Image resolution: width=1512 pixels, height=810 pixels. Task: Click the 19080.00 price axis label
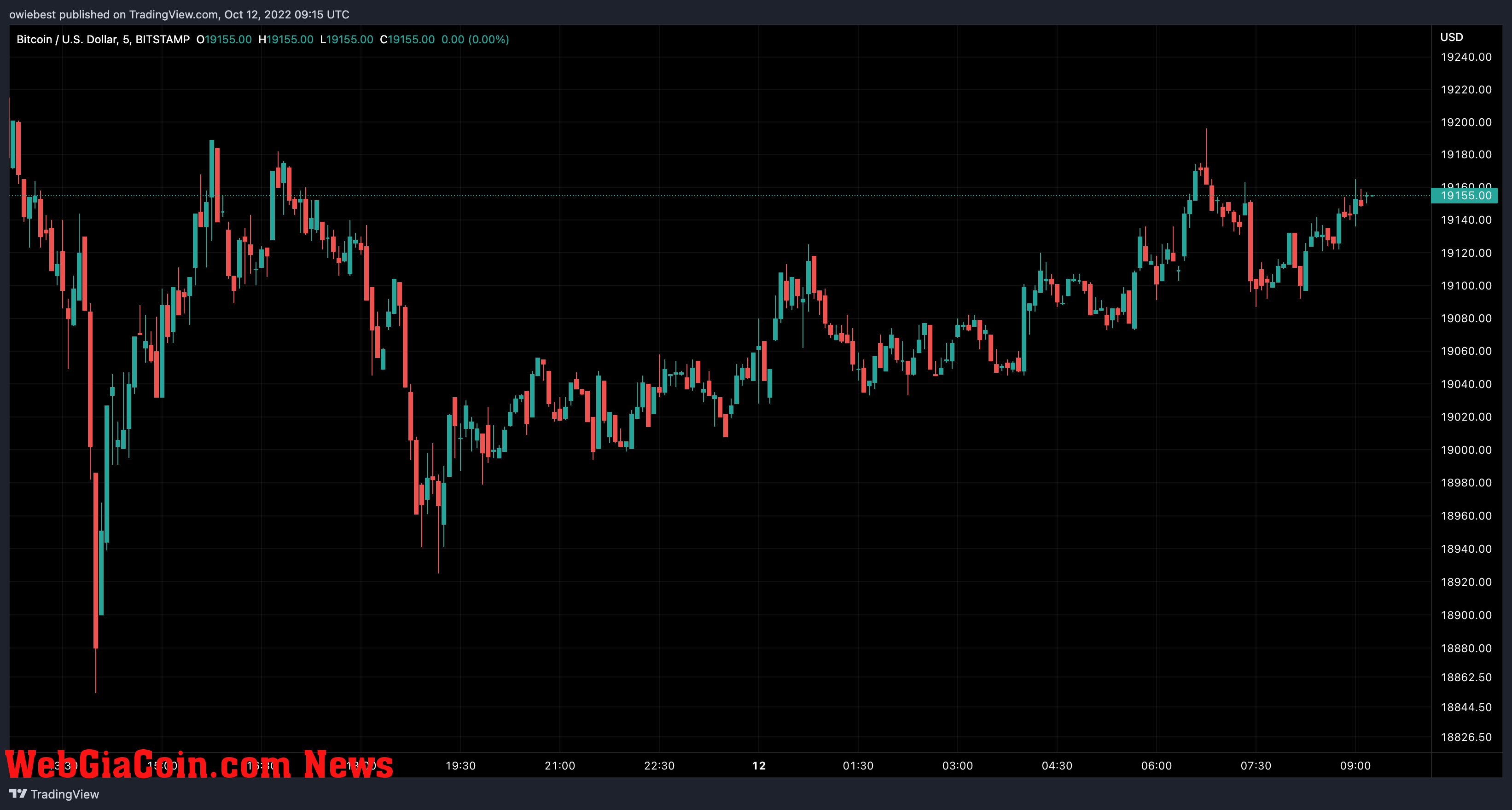click(1465, 318)
